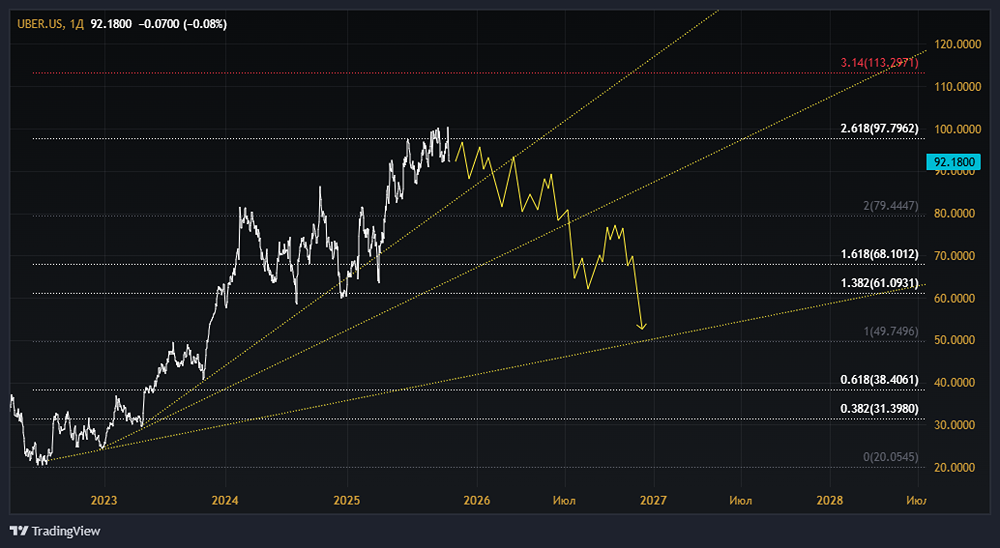Click the 110.0000 price axis label
Viewport: 1000px width, 548px height.
957,87
